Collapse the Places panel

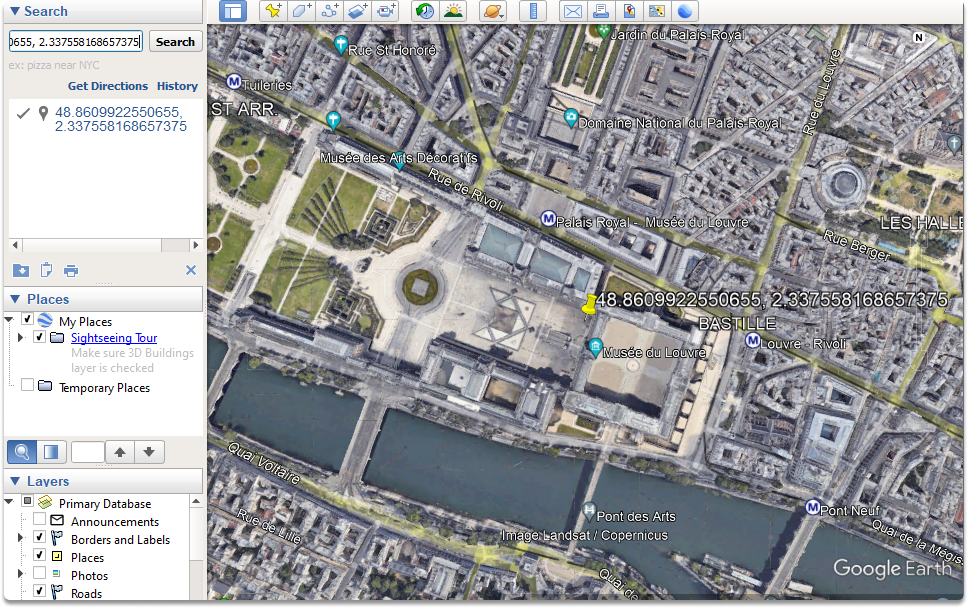coord(15,299)
